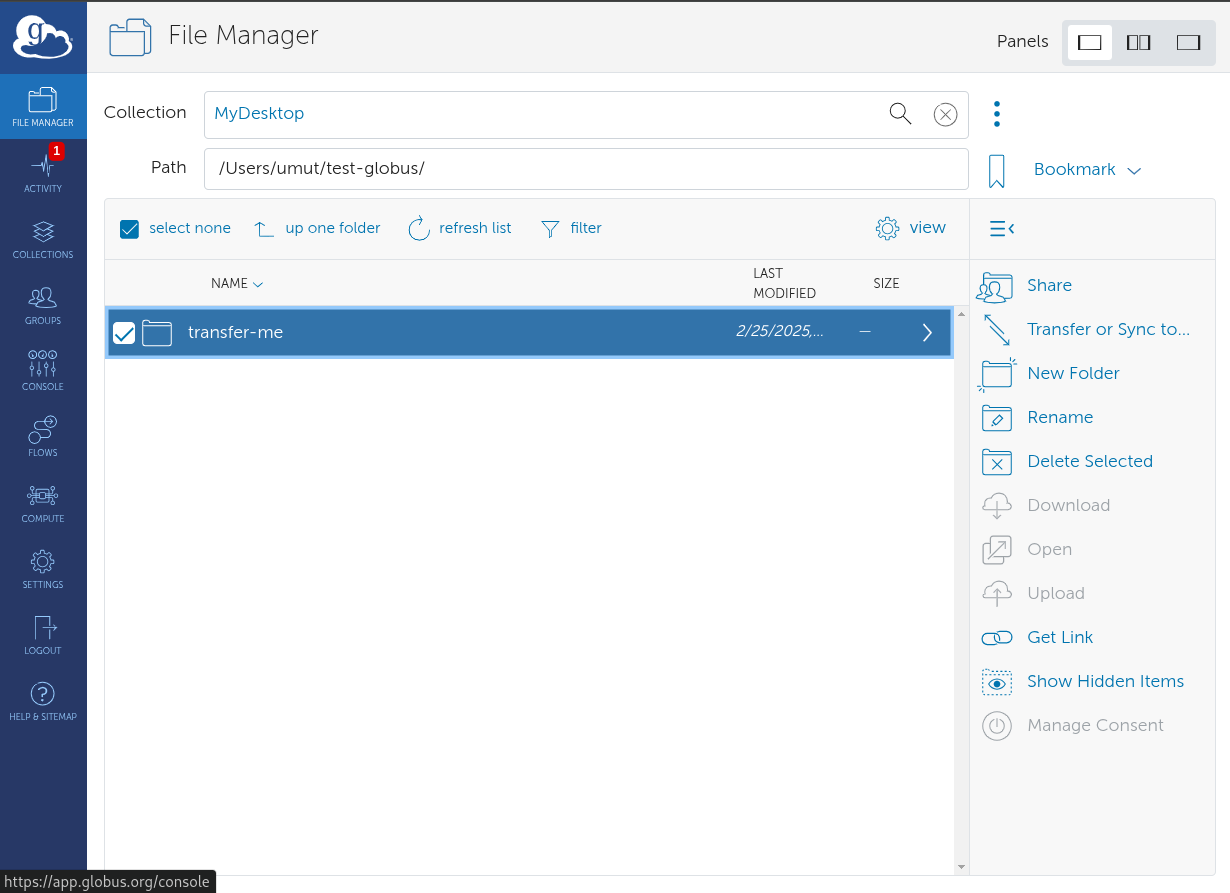Toggle the select none checkbox
The width and height of the screenshot is (1230, 893).
(x=129, y=229)
